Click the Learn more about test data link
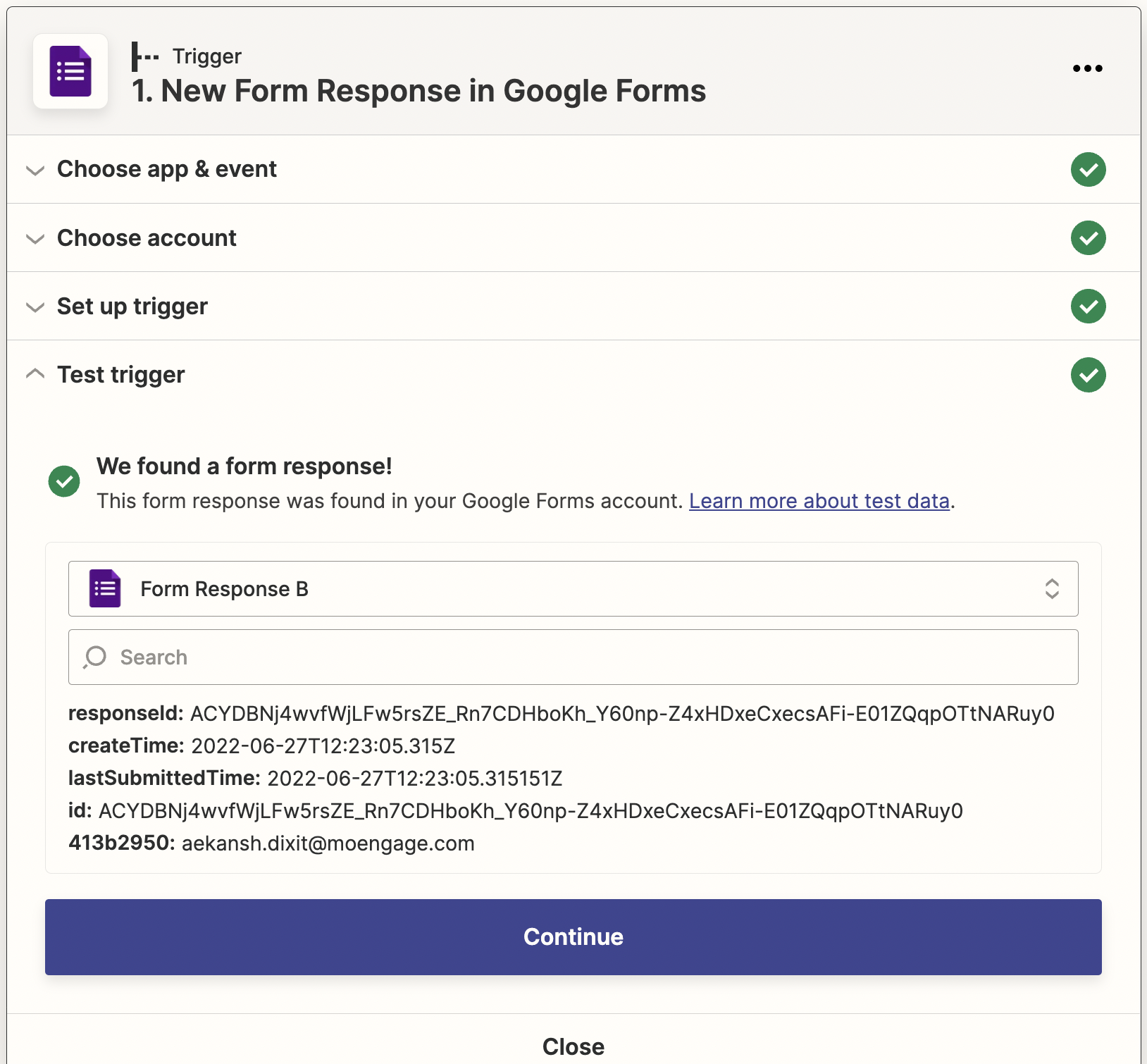The height and width of the screenshot is (1064, 1147). (x=819, y=501)
